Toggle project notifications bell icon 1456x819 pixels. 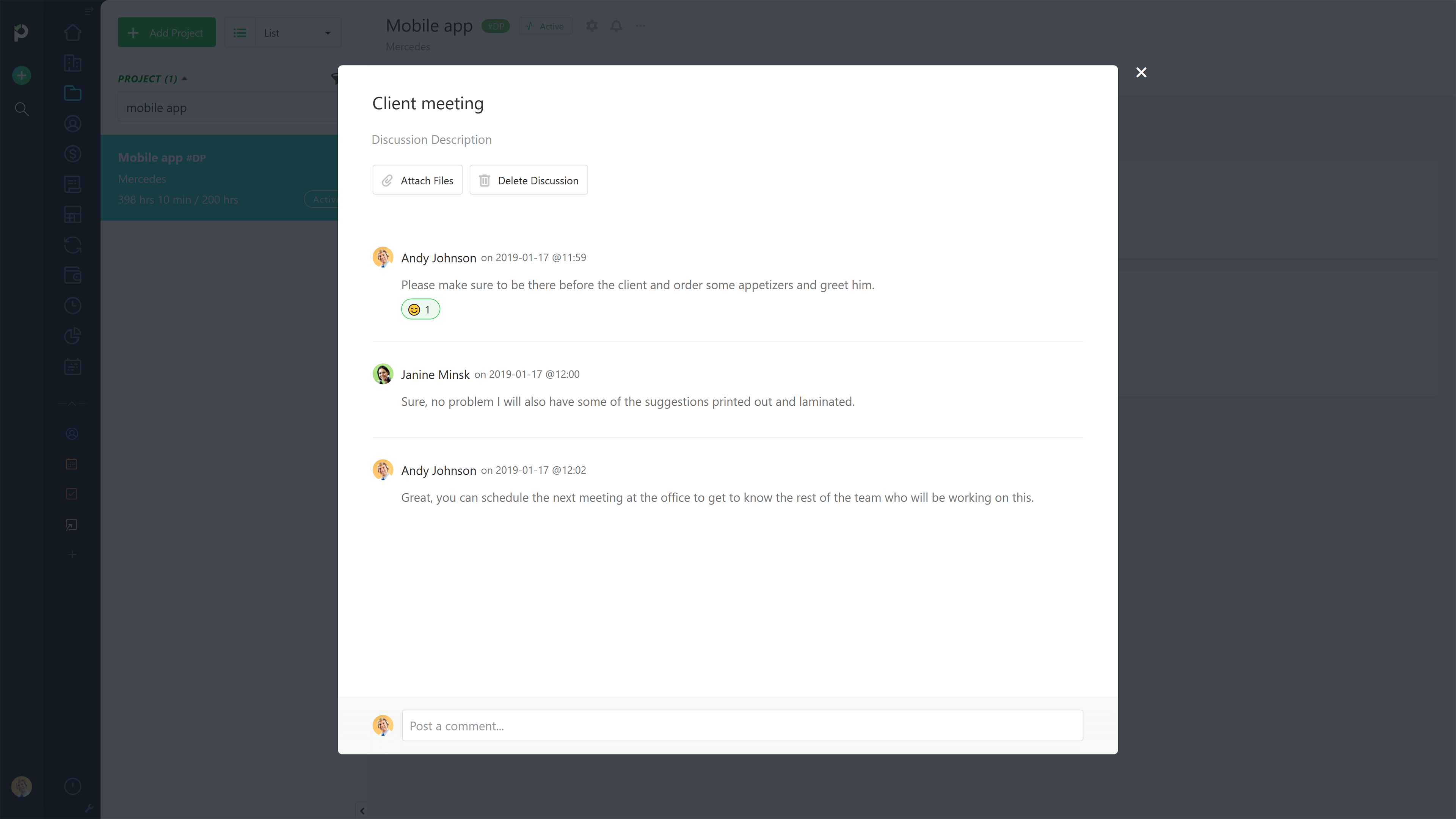coord(616,26)
